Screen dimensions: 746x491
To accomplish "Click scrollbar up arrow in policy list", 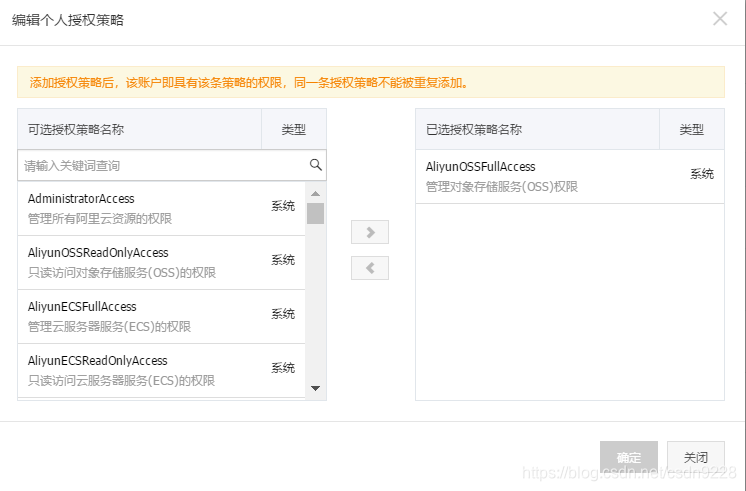I will click(x=315, y=194).
